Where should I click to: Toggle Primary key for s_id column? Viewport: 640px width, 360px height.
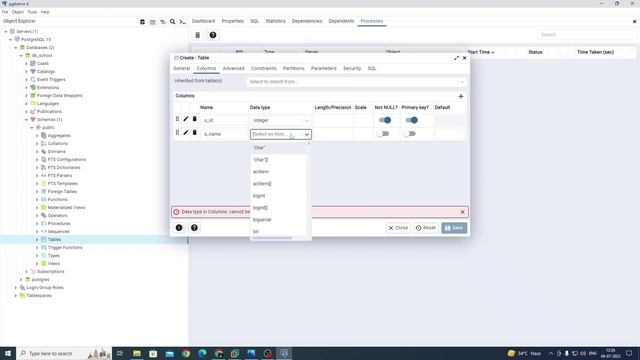click(x=411, y=120)
